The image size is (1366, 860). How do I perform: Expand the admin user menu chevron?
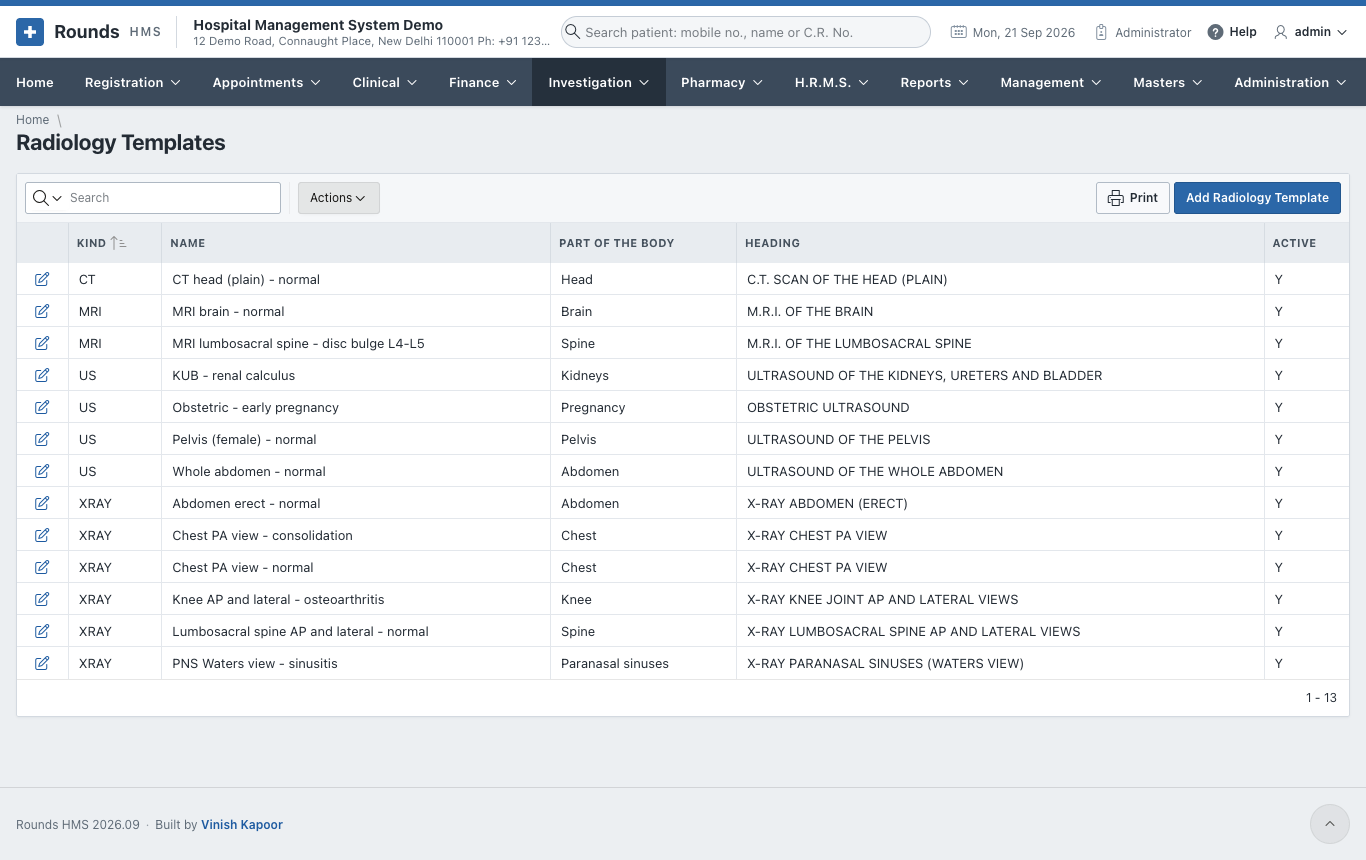tap(1342, 32)
